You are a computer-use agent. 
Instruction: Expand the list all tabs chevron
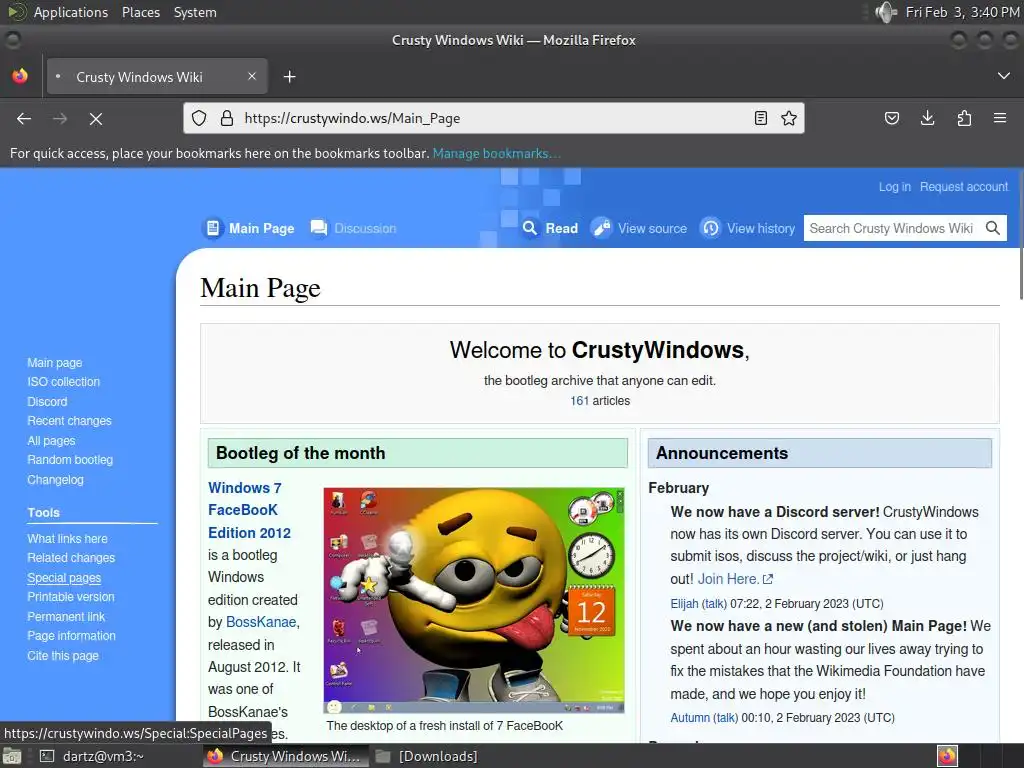[1004, 76]
